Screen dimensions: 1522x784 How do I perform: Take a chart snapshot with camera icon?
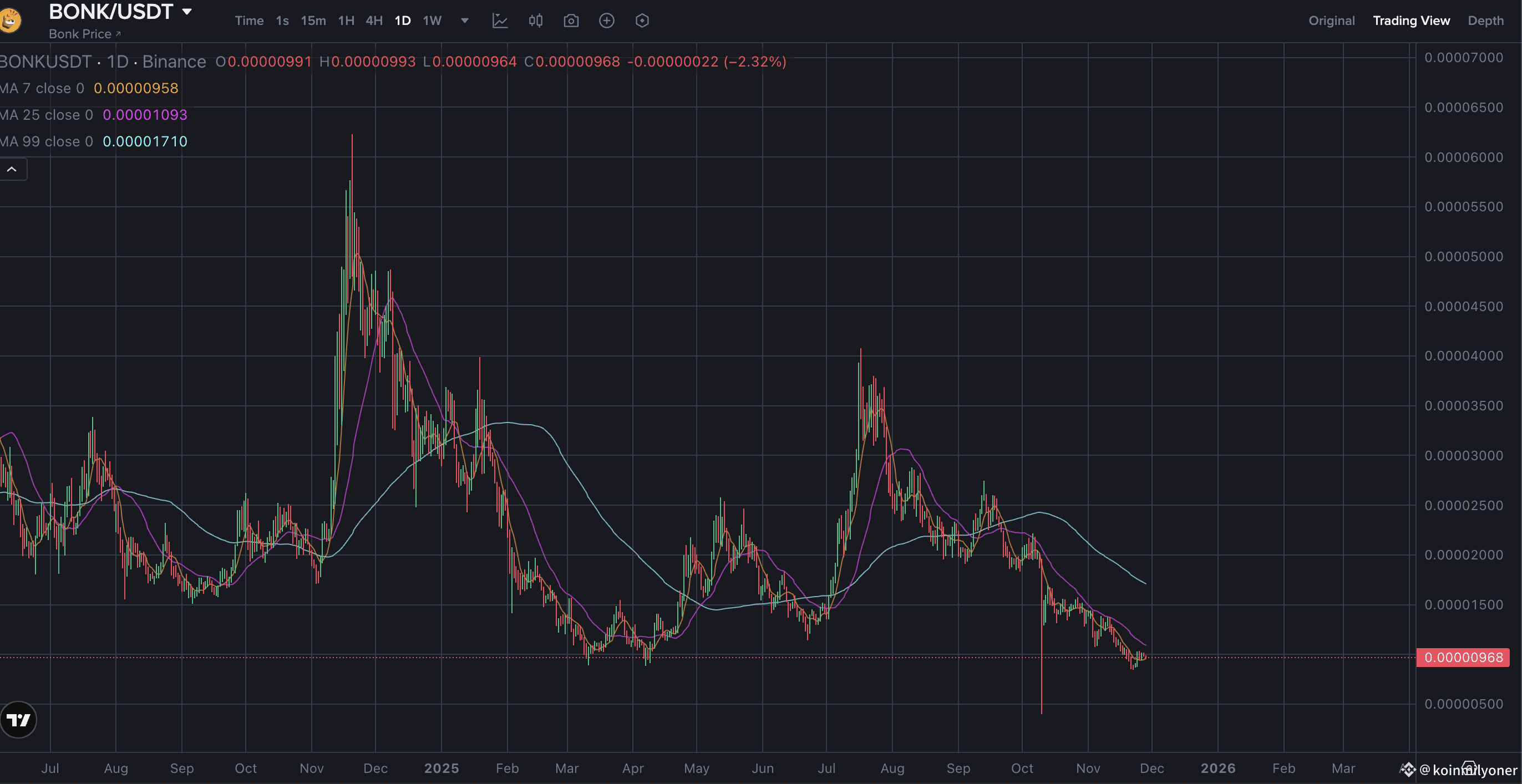point(571,21)
